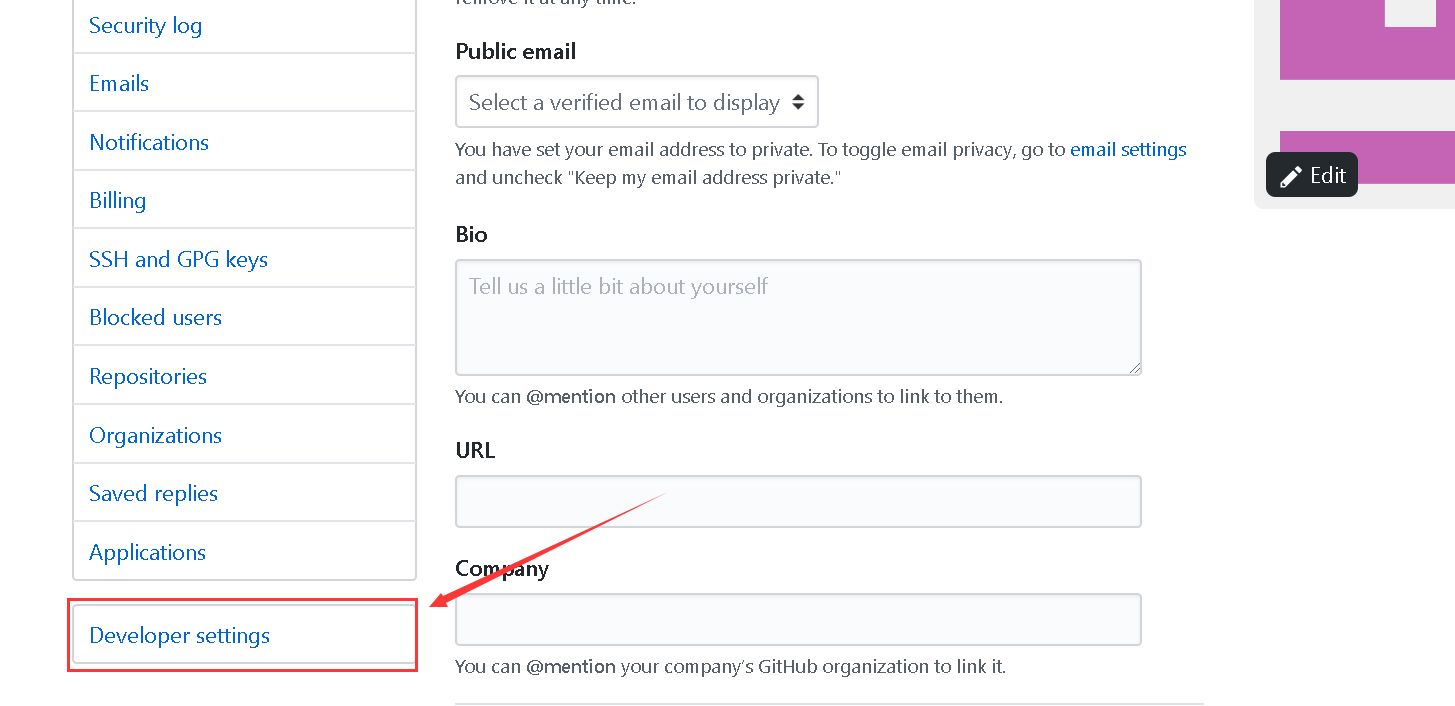Open Notifications settings
Screen dimensions: 1455x706
click(x=244, y=142)
